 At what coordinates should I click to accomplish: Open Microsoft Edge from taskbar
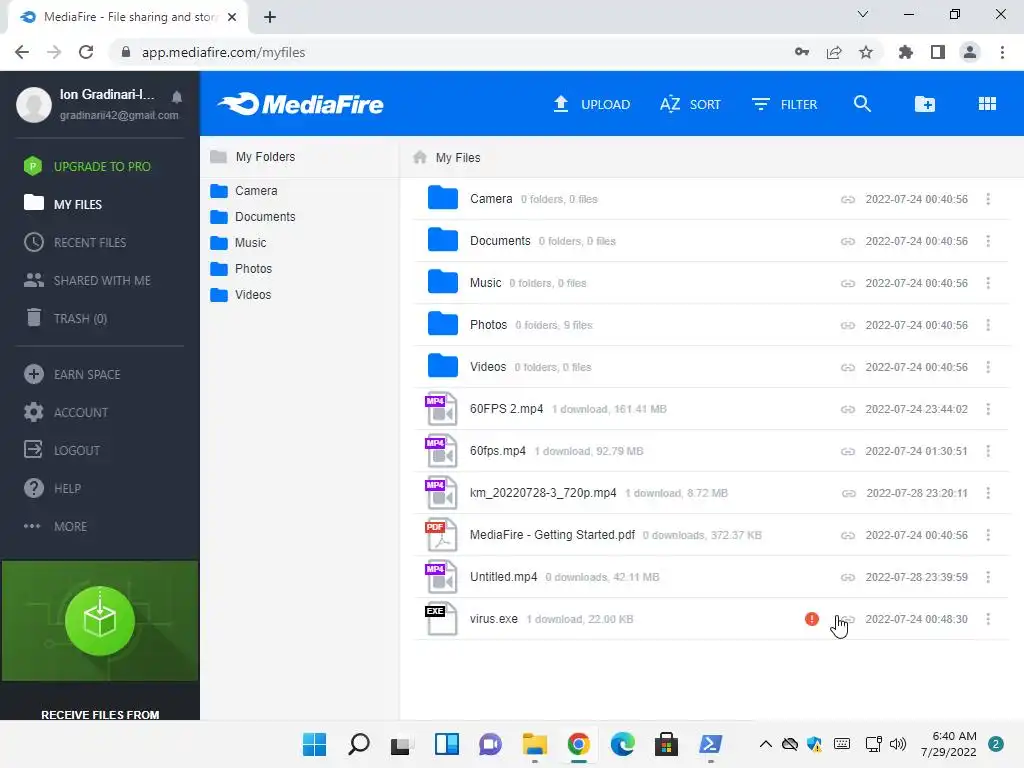coord(622,744)
